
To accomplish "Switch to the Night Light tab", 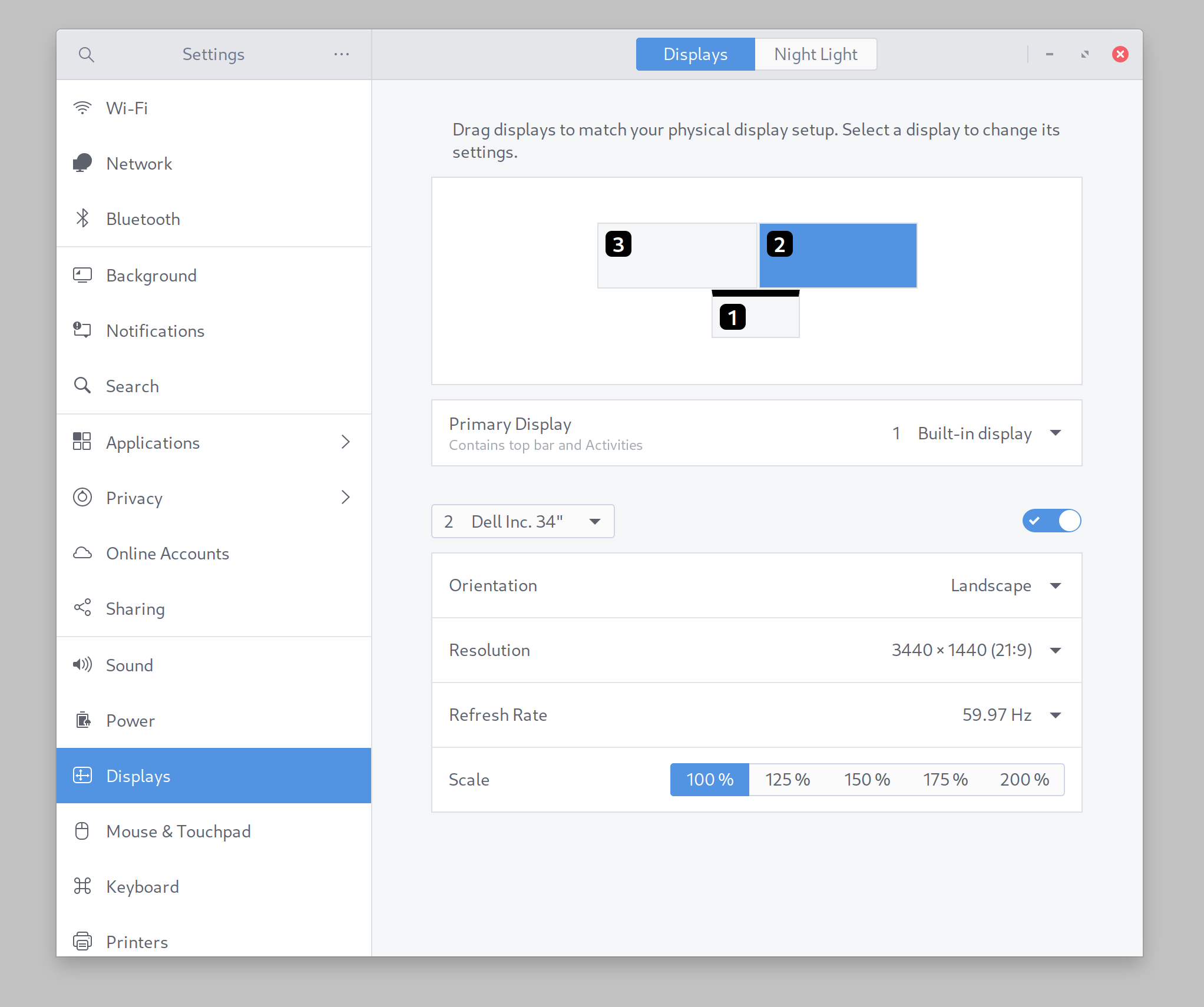I will click(x=815, y=55).
